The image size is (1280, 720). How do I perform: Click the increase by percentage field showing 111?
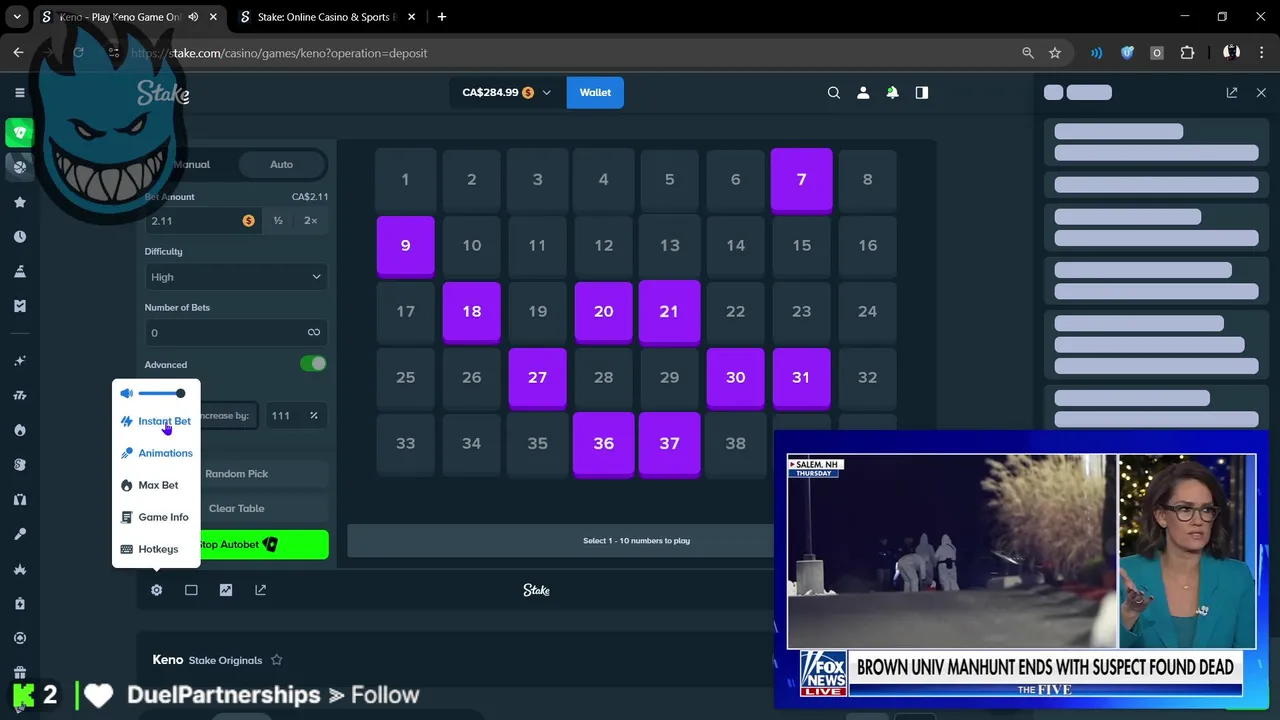click(295, 416)
